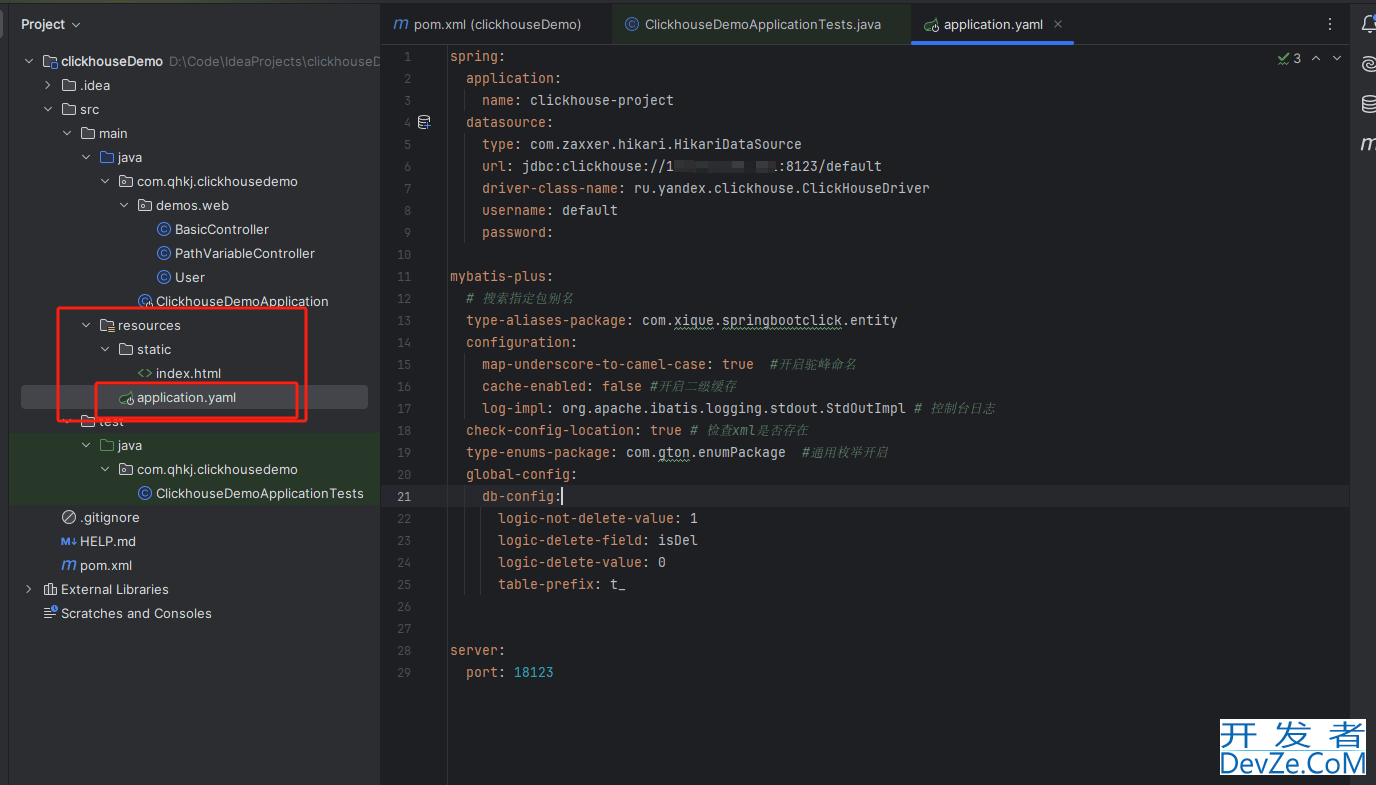Click the External Libraries icon
The height and width of the screenshot is (785, 1376).
click(50, 589)
